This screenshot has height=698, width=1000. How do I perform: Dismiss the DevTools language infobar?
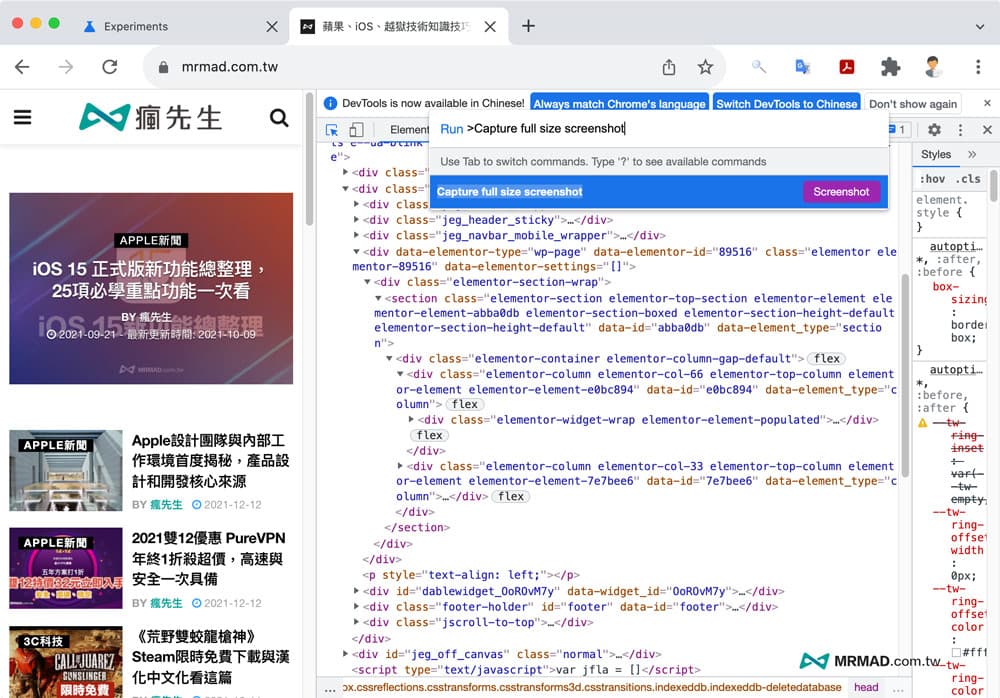click(987, 103)
